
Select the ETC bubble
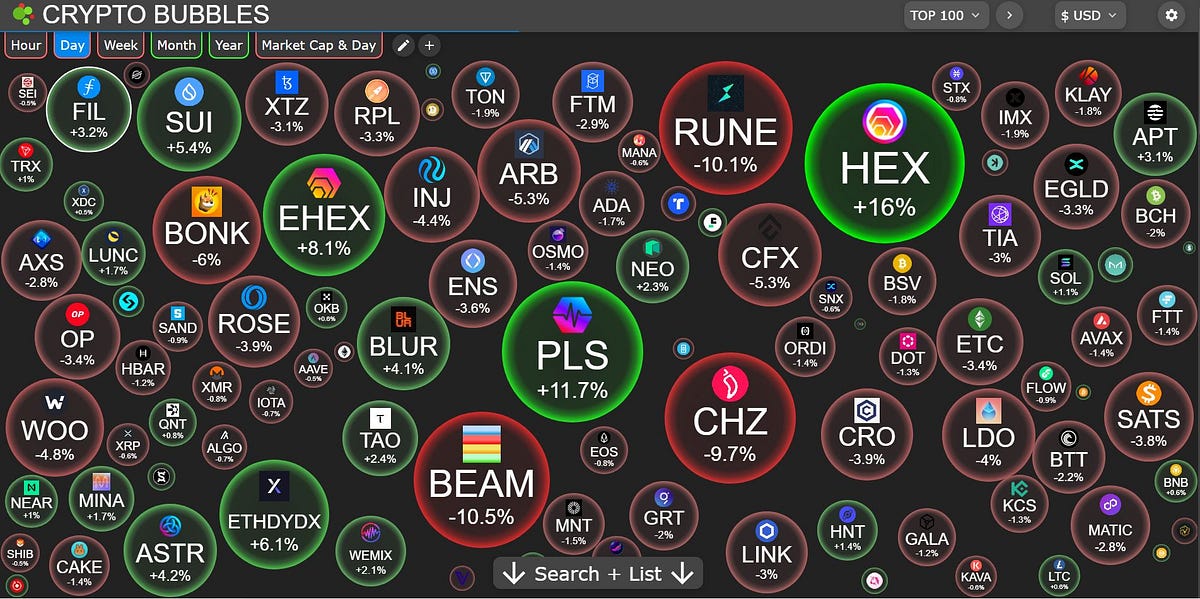tap(980, 341)
